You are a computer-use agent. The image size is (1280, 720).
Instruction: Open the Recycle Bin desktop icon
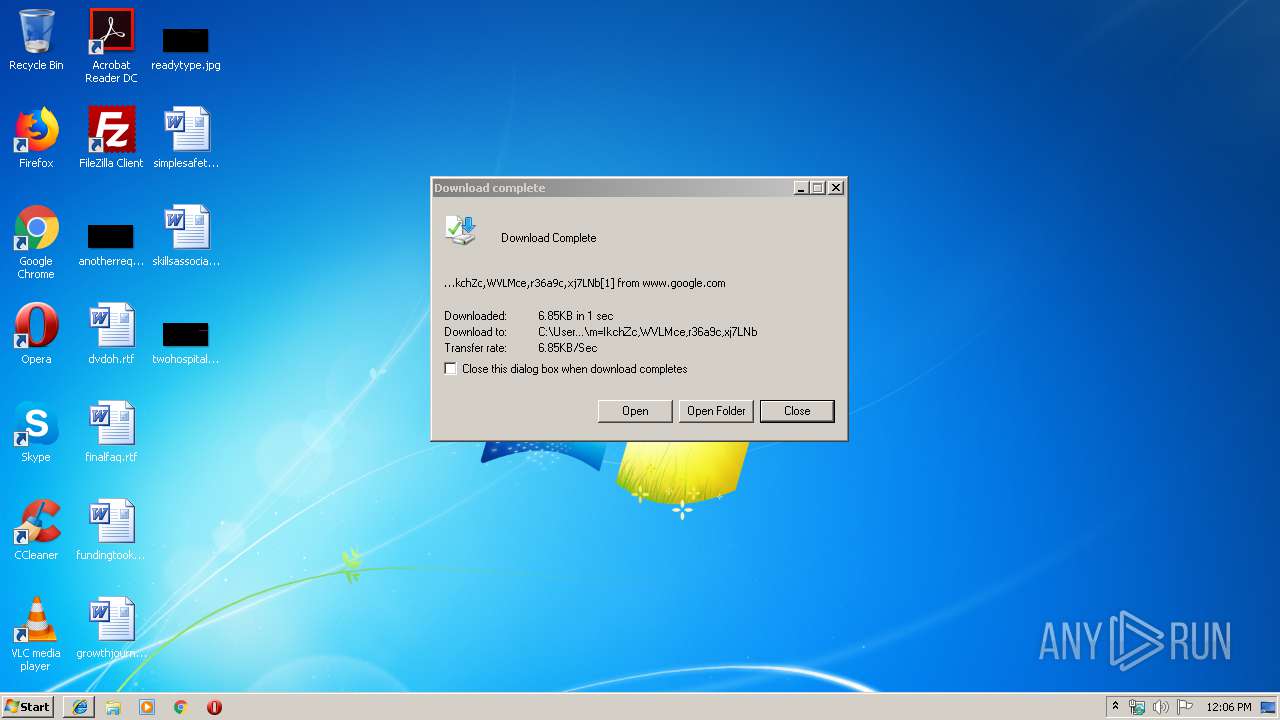point(36,40)
